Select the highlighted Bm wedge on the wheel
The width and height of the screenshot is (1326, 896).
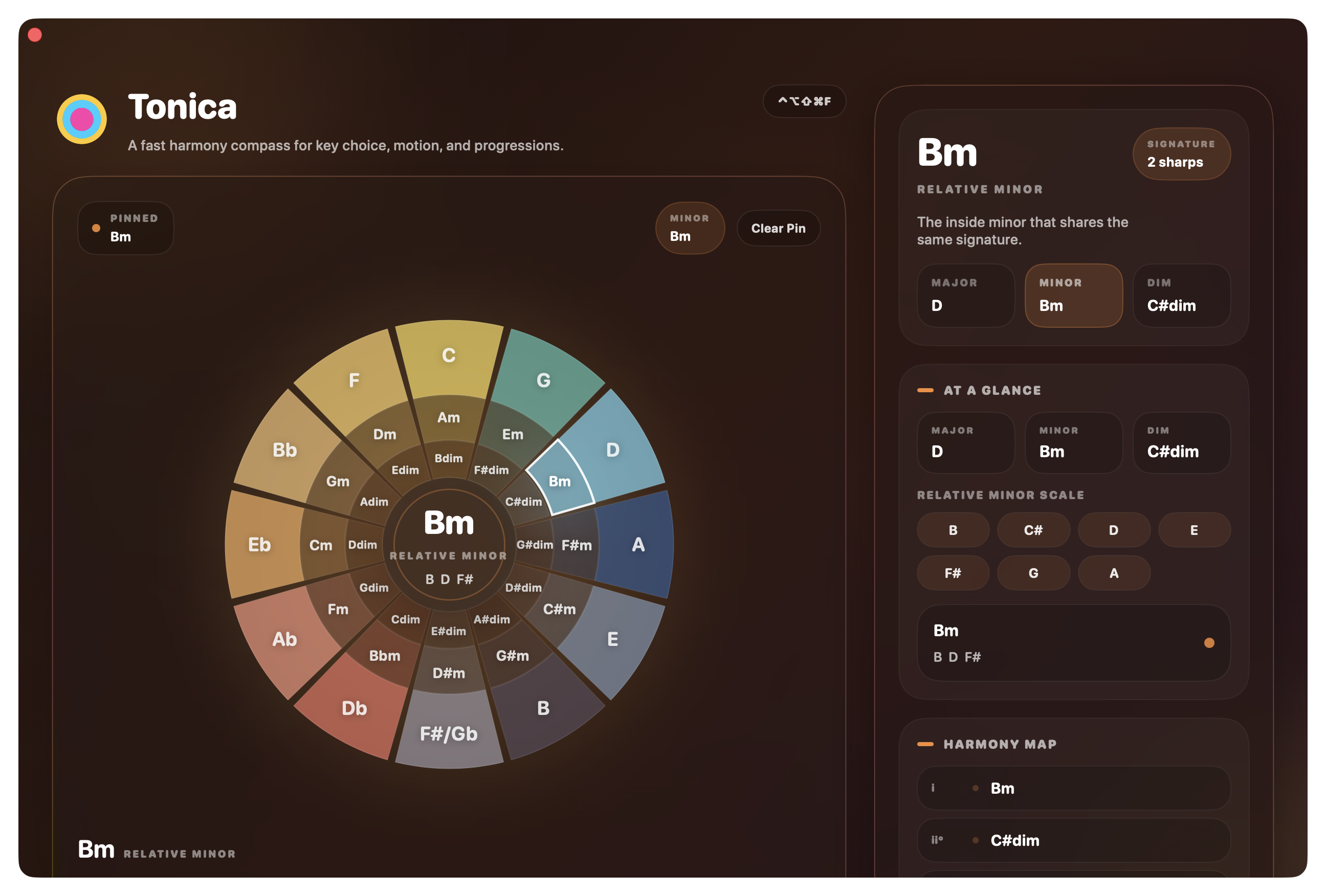(560, 481)
